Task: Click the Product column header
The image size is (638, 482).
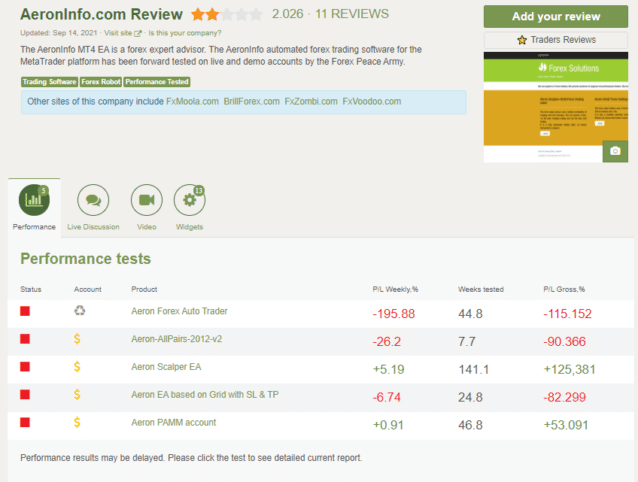Action: (x=144, y=289)
